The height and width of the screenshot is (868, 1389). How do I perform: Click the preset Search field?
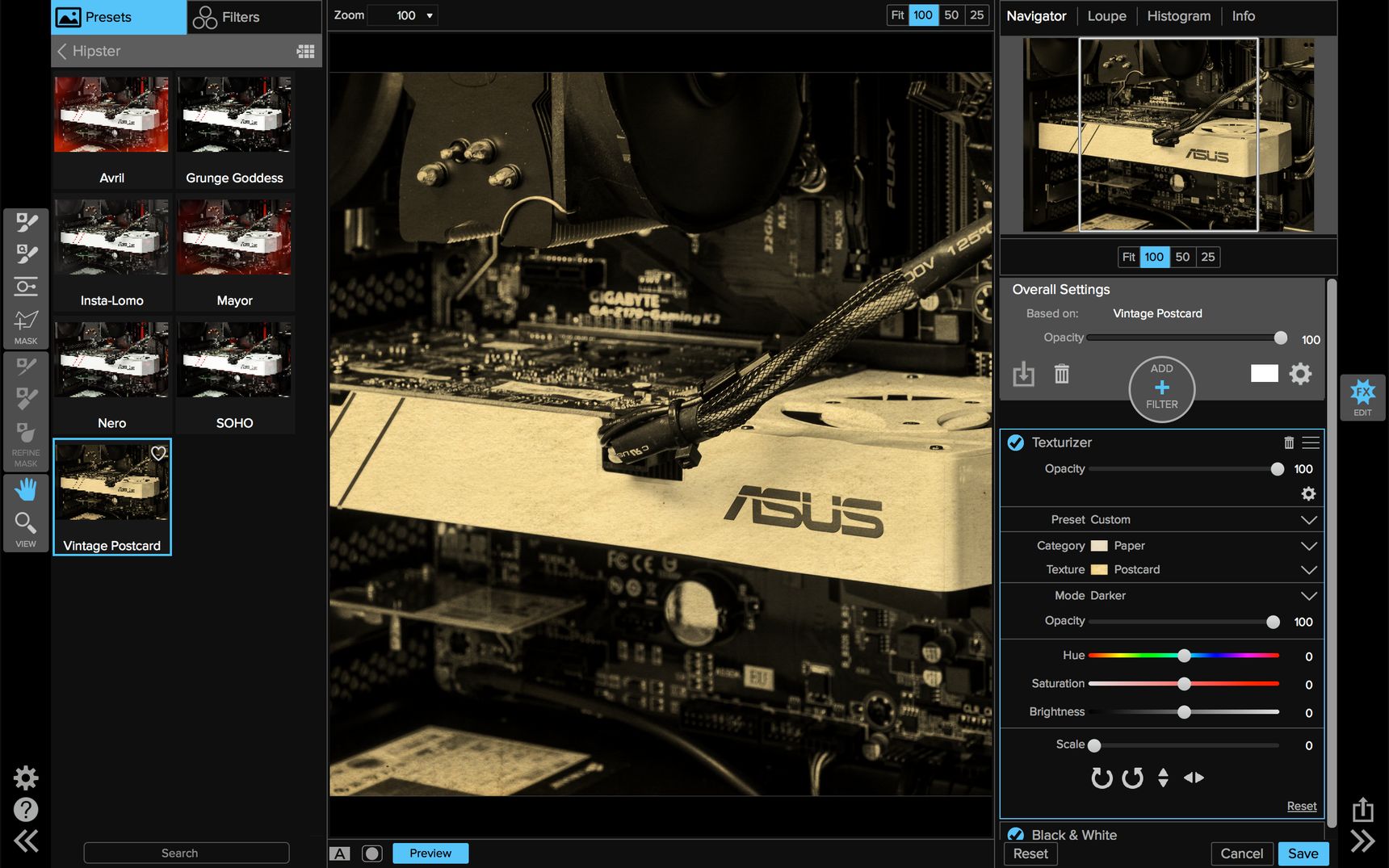[187, 853]
